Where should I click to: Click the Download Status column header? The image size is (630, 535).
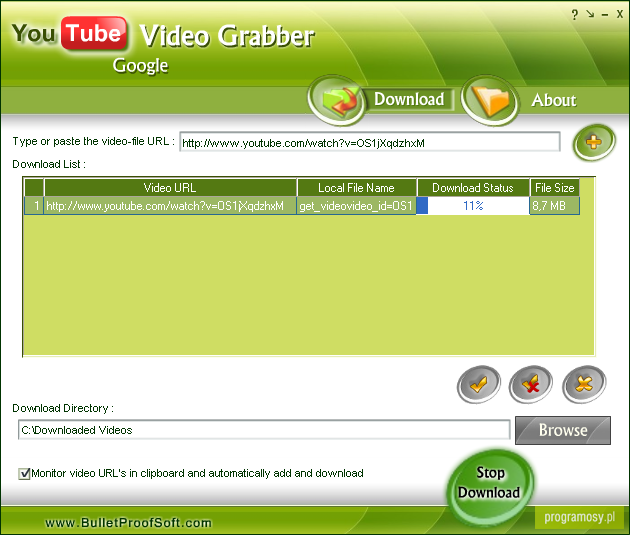point(473,188)
